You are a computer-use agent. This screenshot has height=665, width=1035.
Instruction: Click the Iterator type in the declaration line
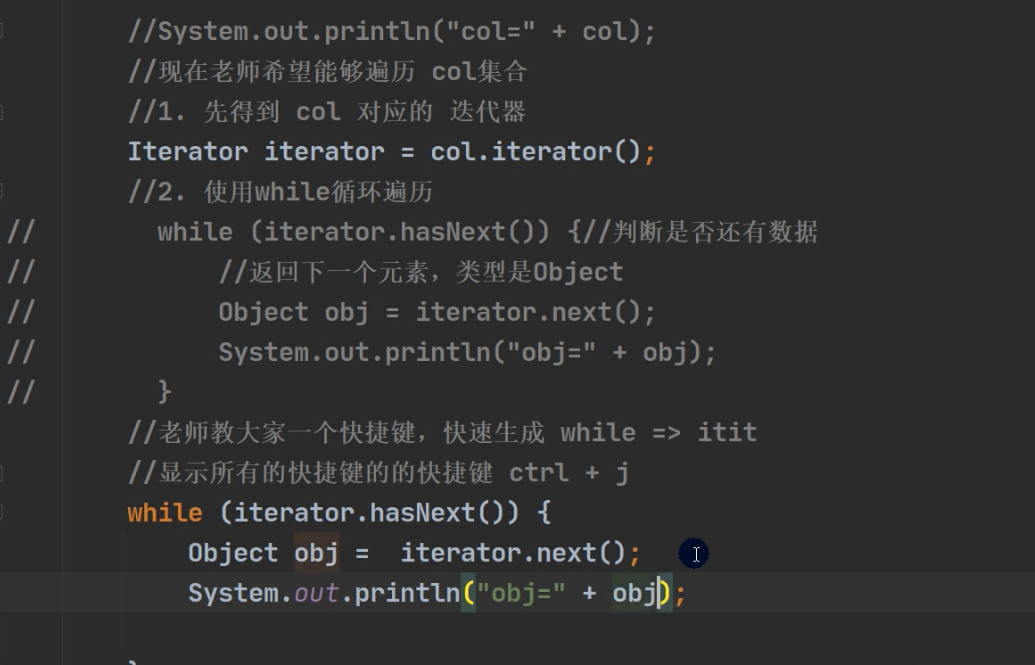[x=187, y=152]
